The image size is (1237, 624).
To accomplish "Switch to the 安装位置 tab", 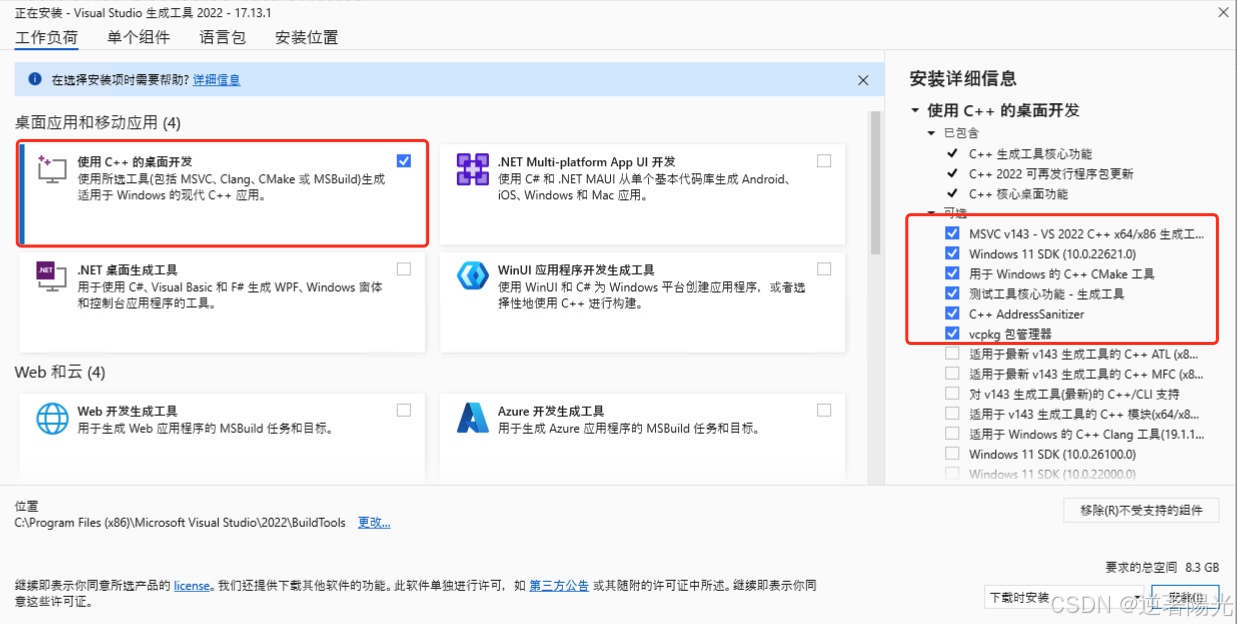I will [306, 38].
